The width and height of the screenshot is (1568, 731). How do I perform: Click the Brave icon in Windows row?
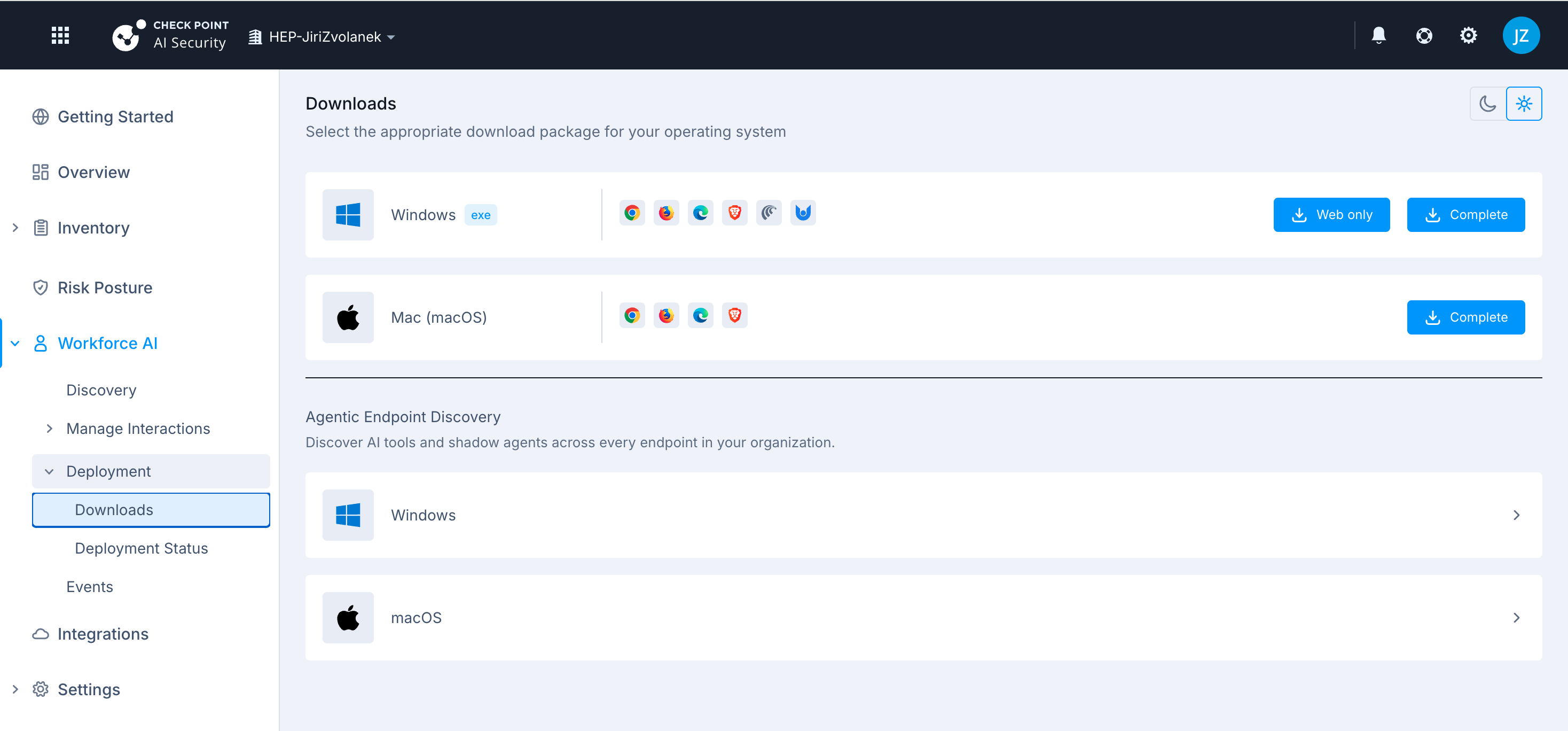point(734,213)
